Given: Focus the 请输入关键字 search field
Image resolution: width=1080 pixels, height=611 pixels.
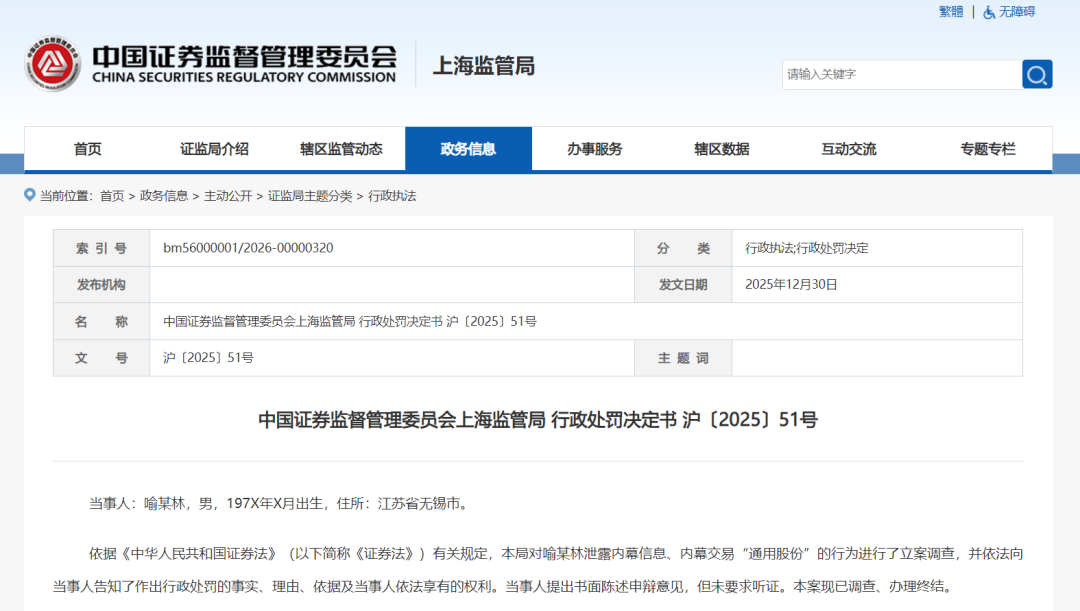Looking at the screenshot, I should tap(902, 74).
